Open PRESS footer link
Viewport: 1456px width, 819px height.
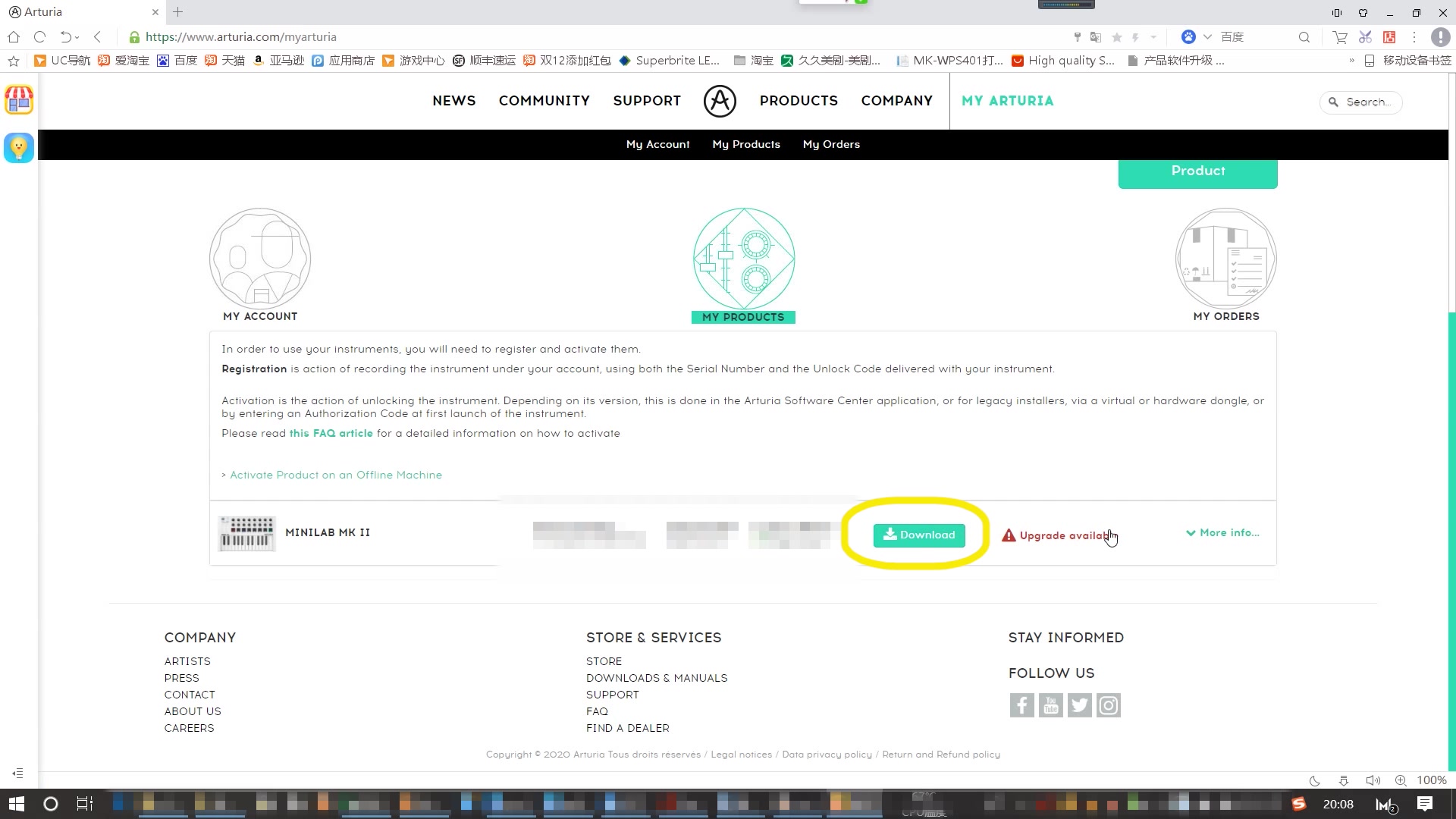click(181, 678)
